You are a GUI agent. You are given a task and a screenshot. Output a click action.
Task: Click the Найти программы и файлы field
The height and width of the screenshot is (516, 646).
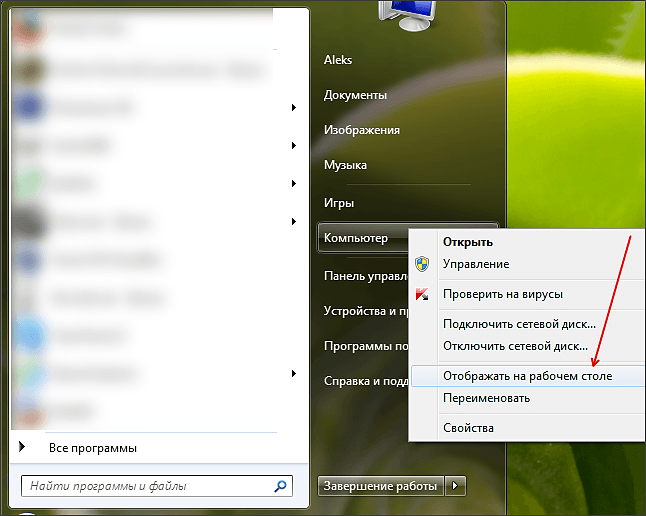[x=157, y=486]
